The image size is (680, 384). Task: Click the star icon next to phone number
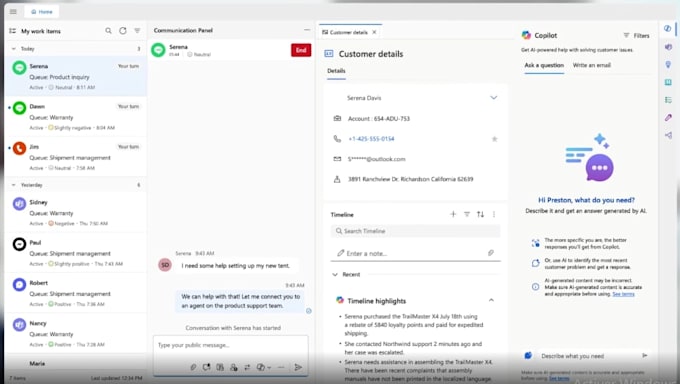494,139
